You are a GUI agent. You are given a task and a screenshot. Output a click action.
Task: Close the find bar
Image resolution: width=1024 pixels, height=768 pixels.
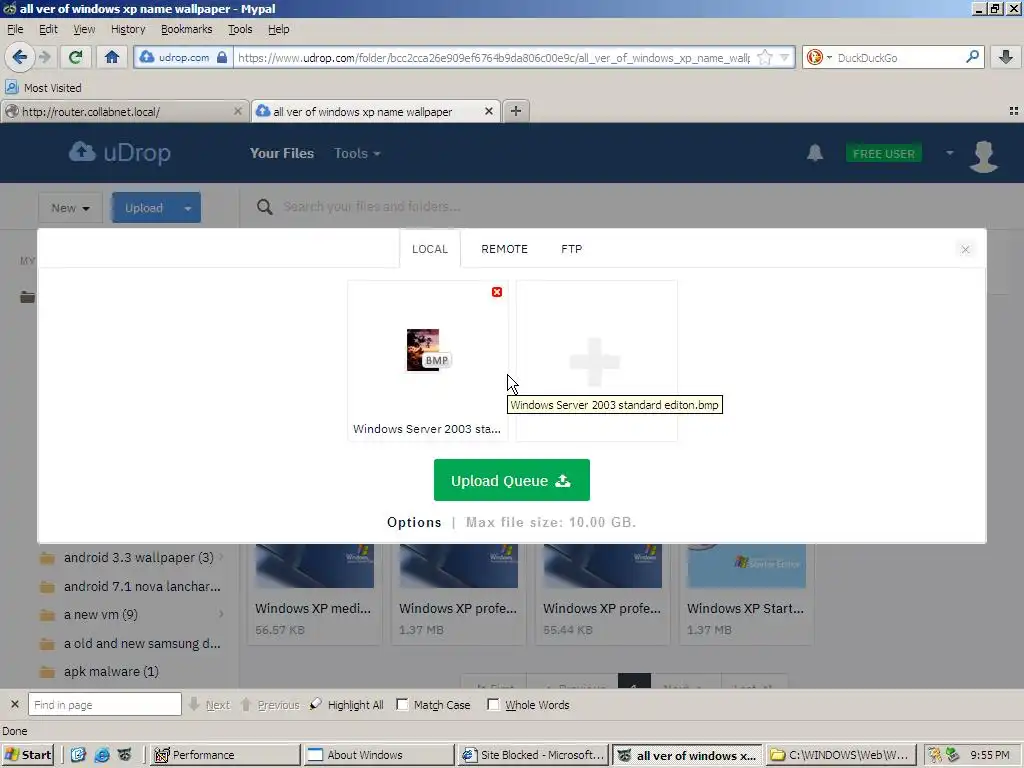click(x=14, y=705)
